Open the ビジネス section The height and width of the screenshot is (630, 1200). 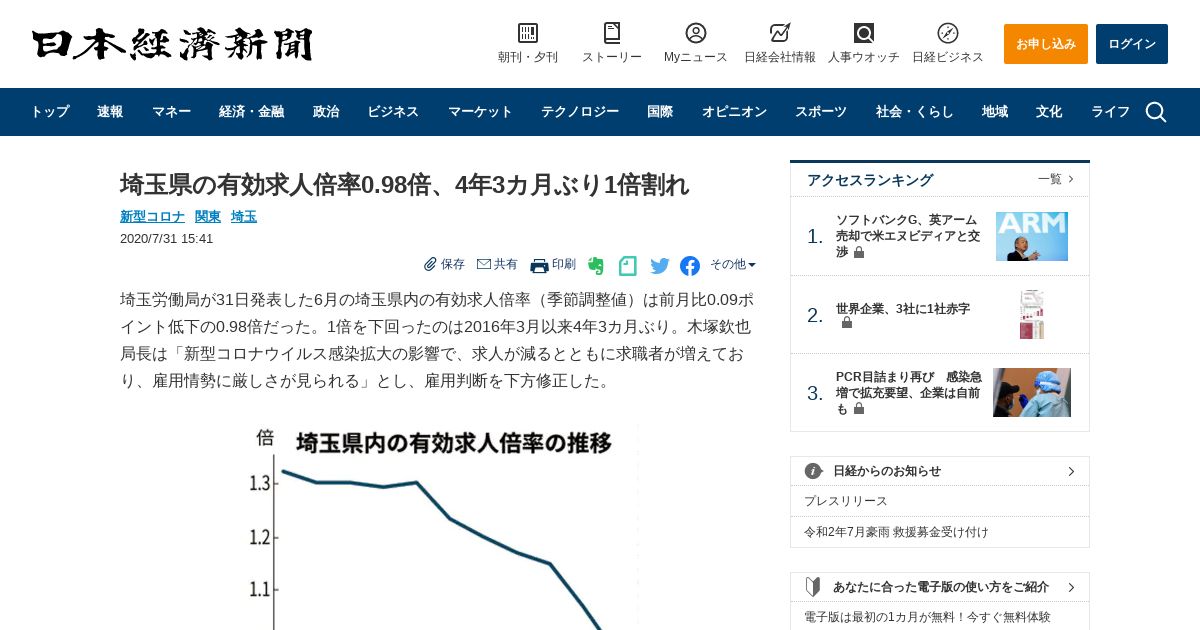[x=393, y=112]
